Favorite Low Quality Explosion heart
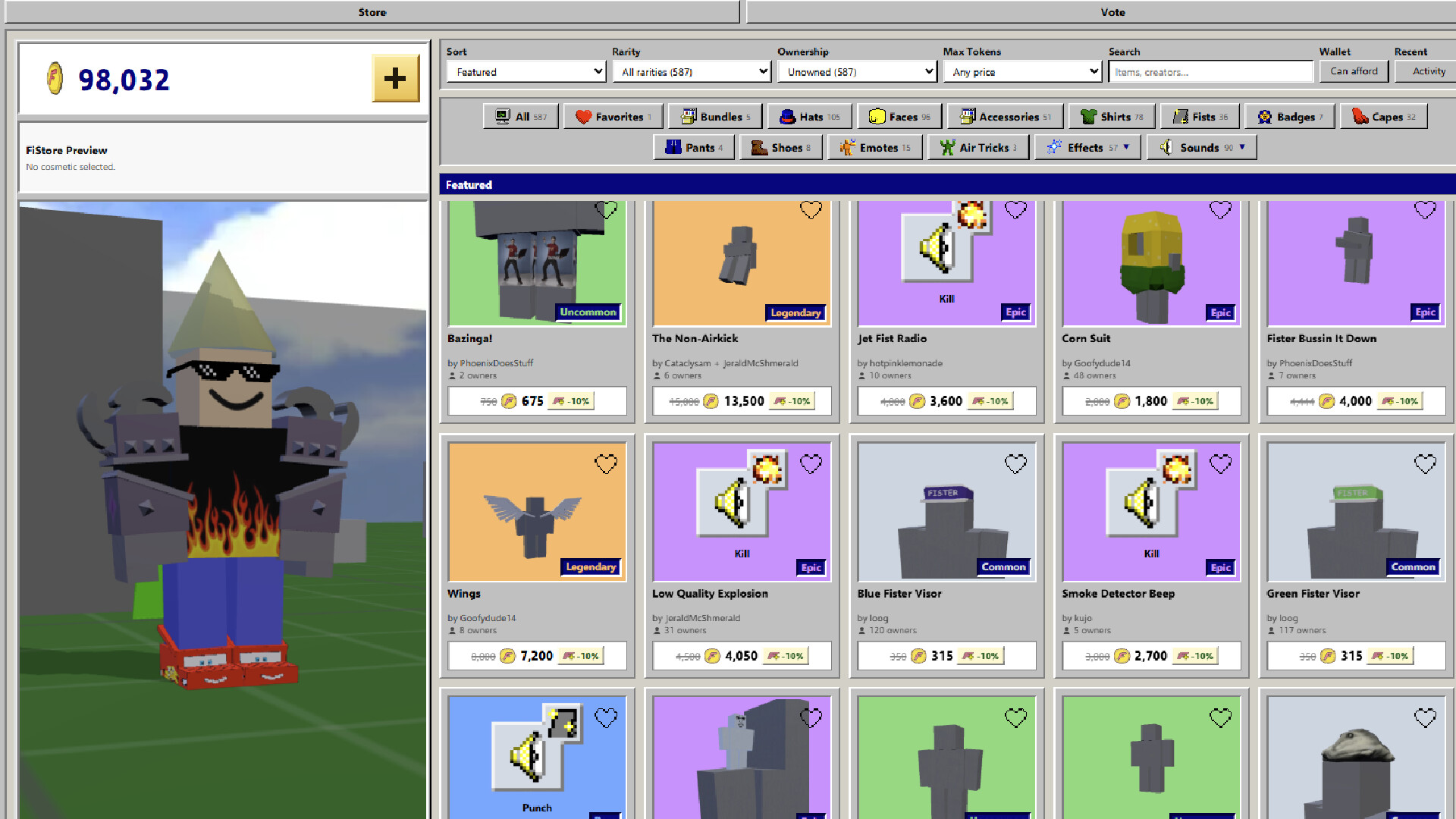 [811, 463]
